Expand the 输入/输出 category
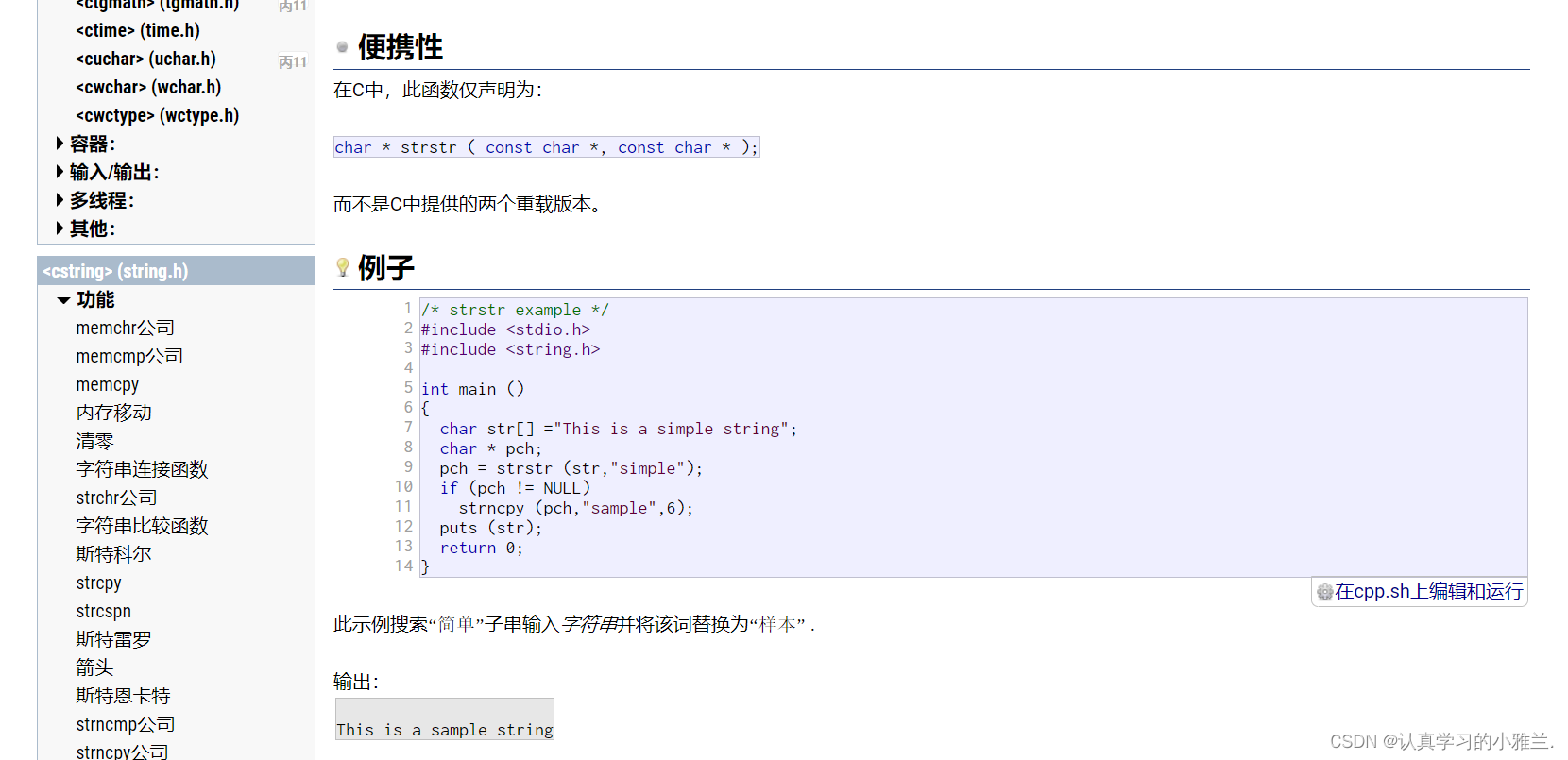The image size is (1568, 760). click(x=60, y=172)
